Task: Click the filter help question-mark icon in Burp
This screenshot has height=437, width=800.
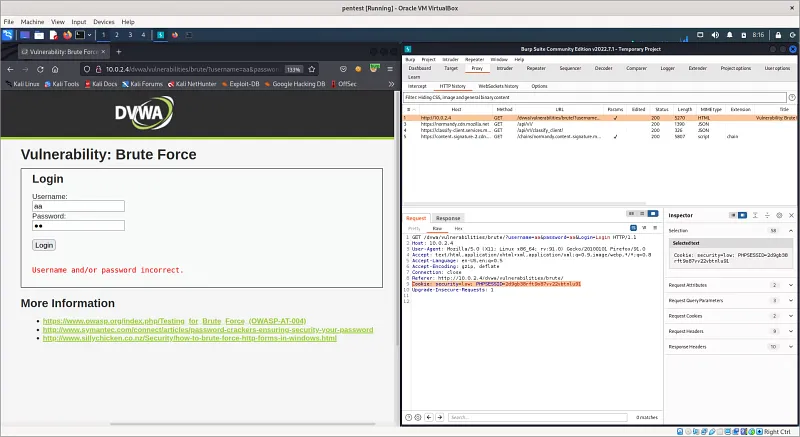Action: coord(792,97)
